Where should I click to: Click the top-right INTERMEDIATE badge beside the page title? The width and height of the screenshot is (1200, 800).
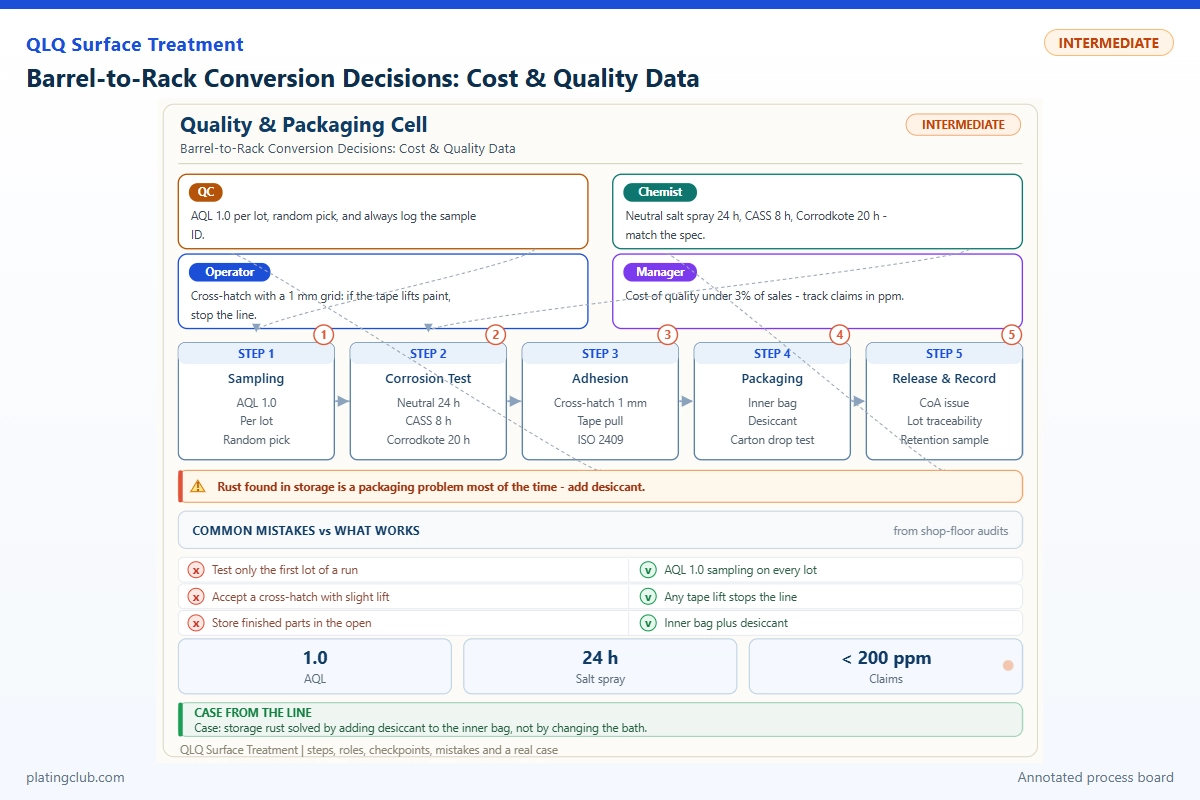[1109, 43]
